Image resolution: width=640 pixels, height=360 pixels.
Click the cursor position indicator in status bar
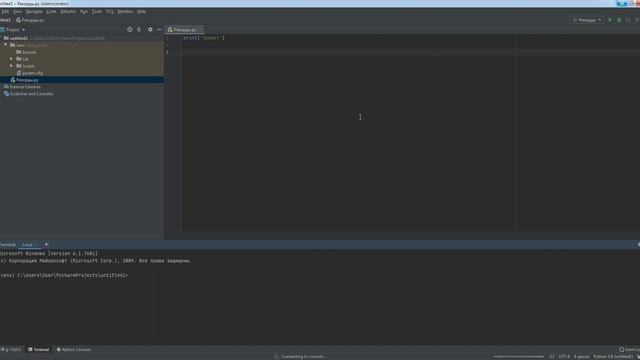552,357
